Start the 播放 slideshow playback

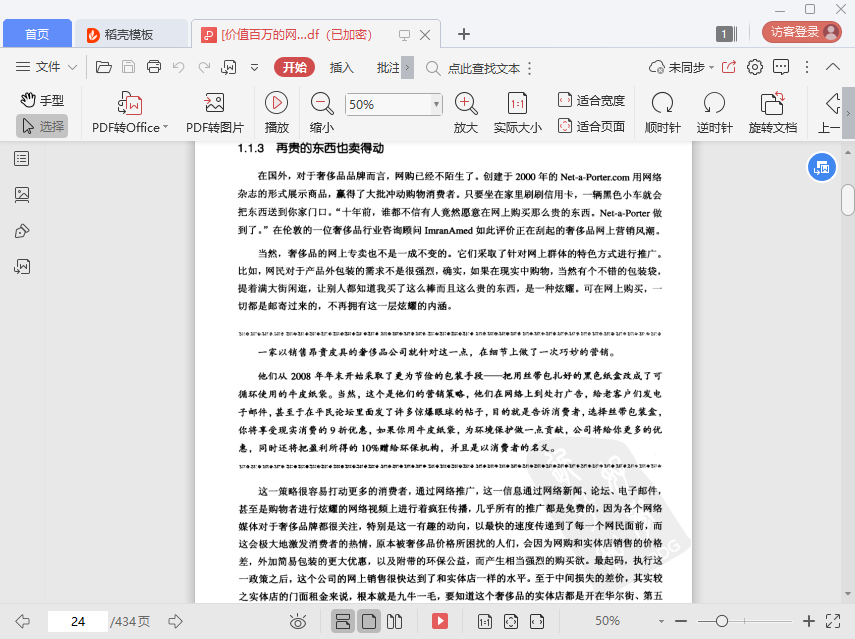(276, 113)
